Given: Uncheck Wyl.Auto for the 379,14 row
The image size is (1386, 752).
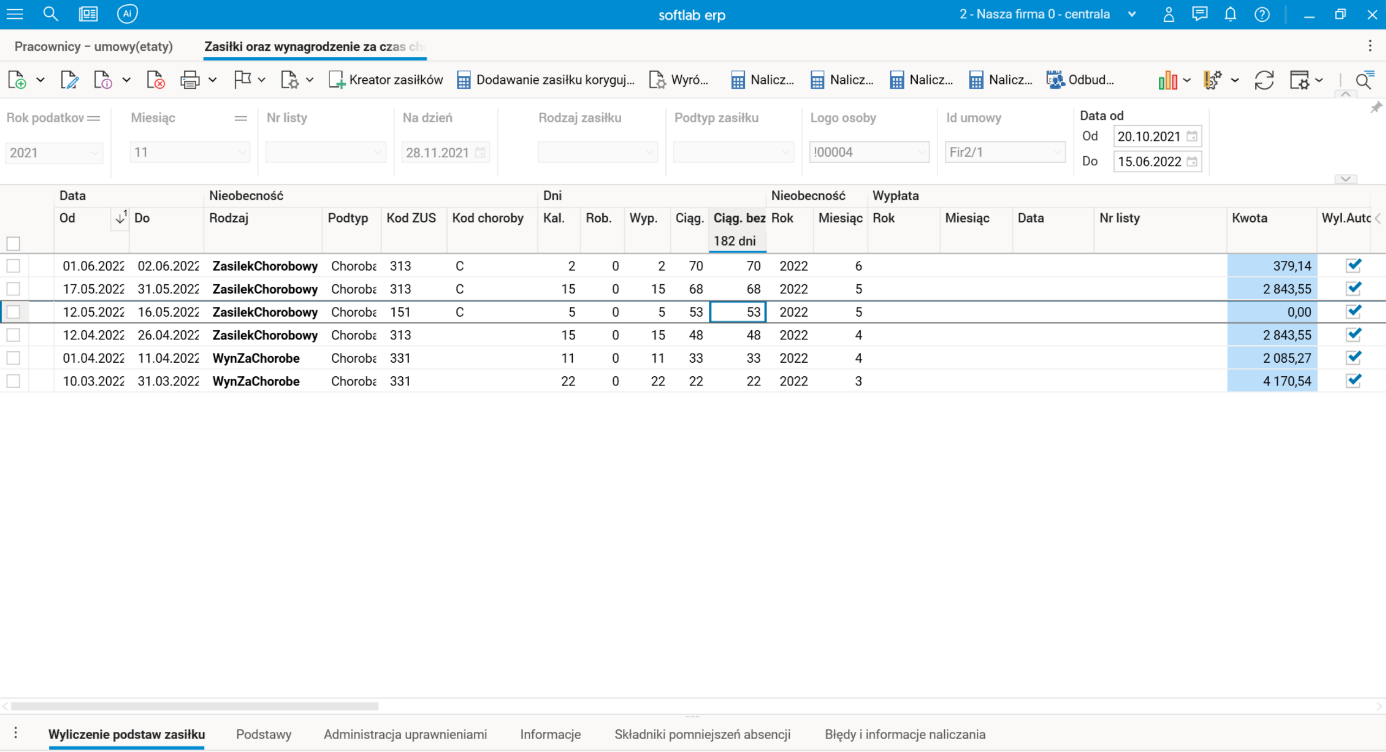Looking at the screenshot, I should 1354,266.
